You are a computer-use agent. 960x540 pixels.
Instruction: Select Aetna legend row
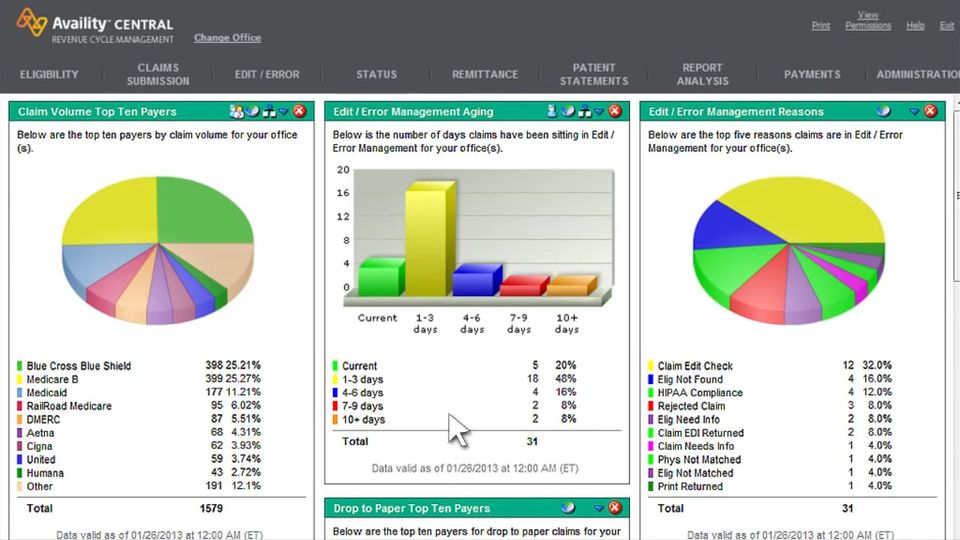click(139, 433)
